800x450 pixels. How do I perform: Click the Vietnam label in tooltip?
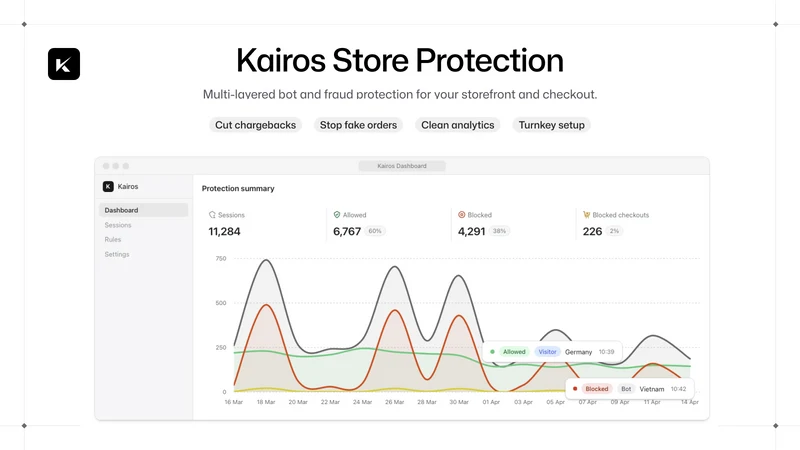652,389
